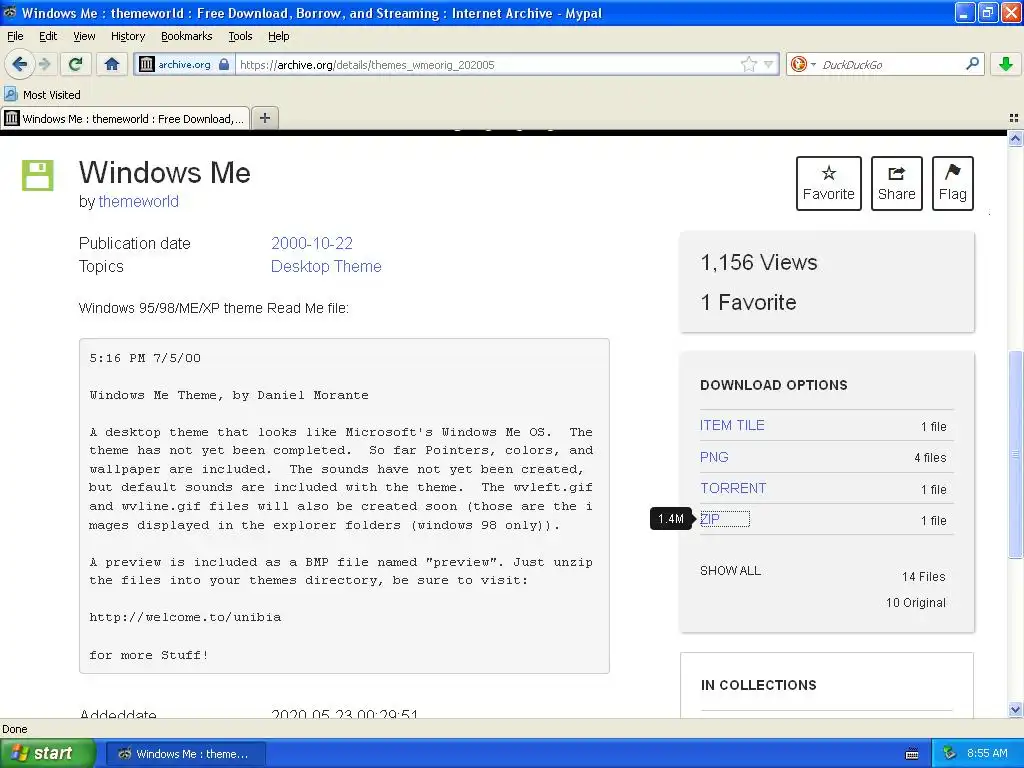Image resolution: width=1024 pixels, height=768 pixels.
Task: Click the 10 Original files text
Action: click(x=915, y=602)
